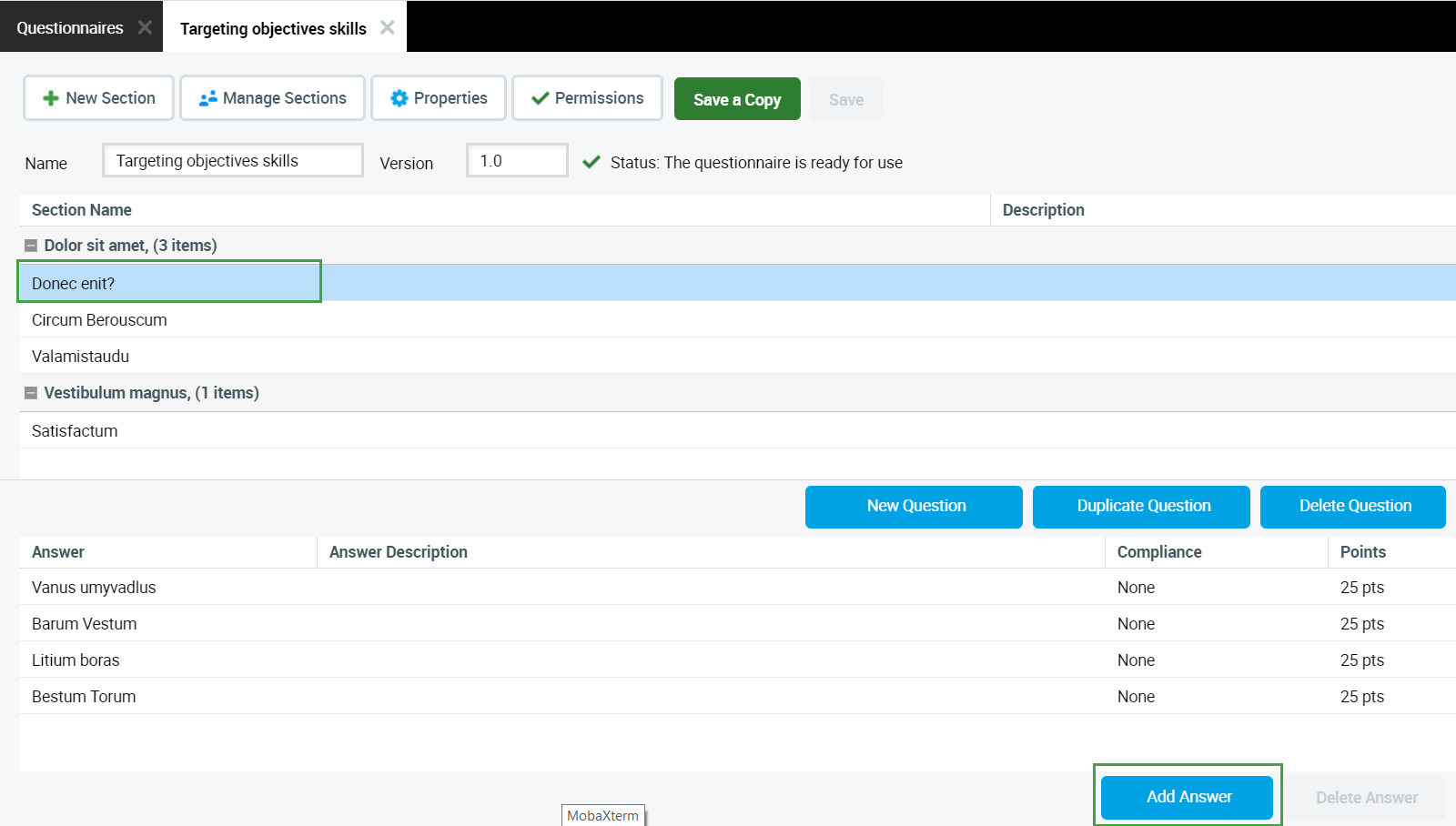This screenshot has width=1456, height=826.
Task: Duplicate the selected question
Action: pyautogui.click(x=1141, y=507)
